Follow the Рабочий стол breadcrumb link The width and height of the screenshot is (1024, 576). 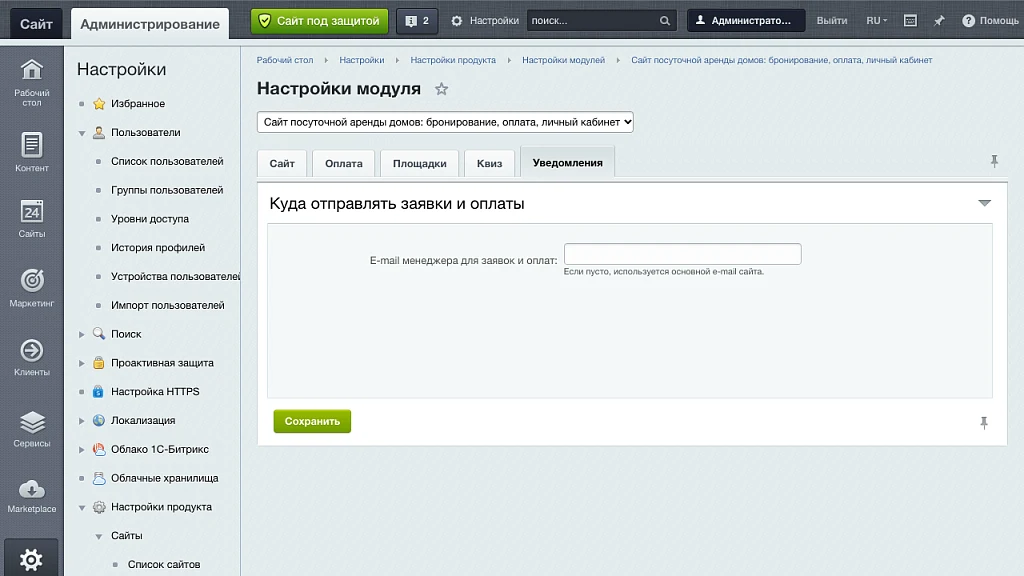(x=285, y=60)
